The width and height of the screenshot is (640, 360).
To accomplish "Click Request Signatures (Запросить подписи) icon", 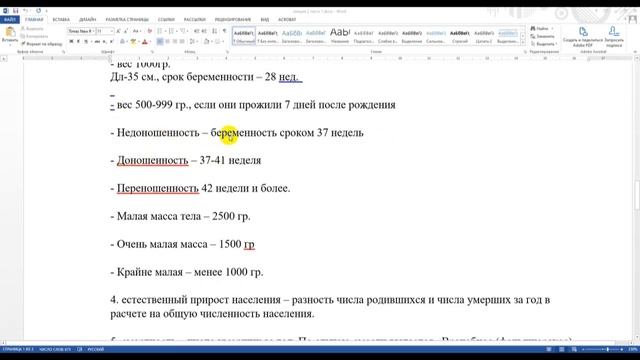I will (x=614, y=36).
